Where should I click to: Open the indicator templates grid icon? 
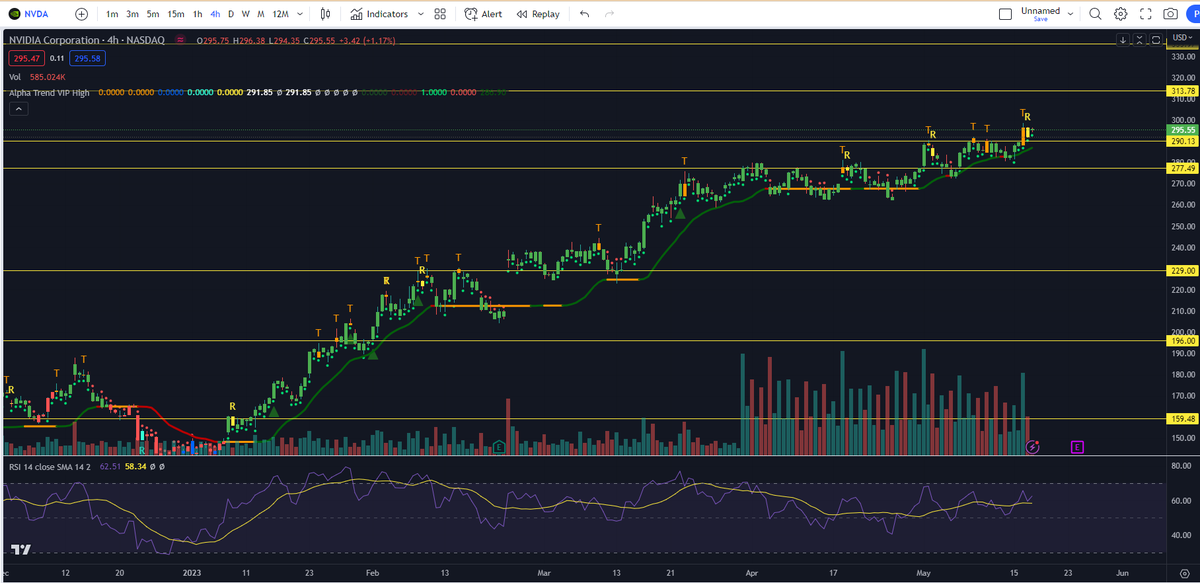coord(440,14)
